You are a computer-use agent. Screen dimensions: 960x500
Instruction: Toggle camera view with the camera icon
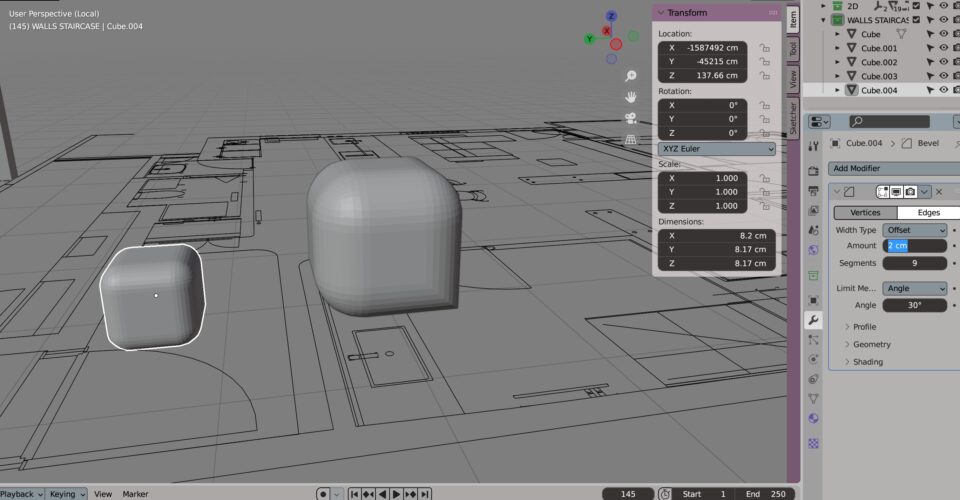631,118
